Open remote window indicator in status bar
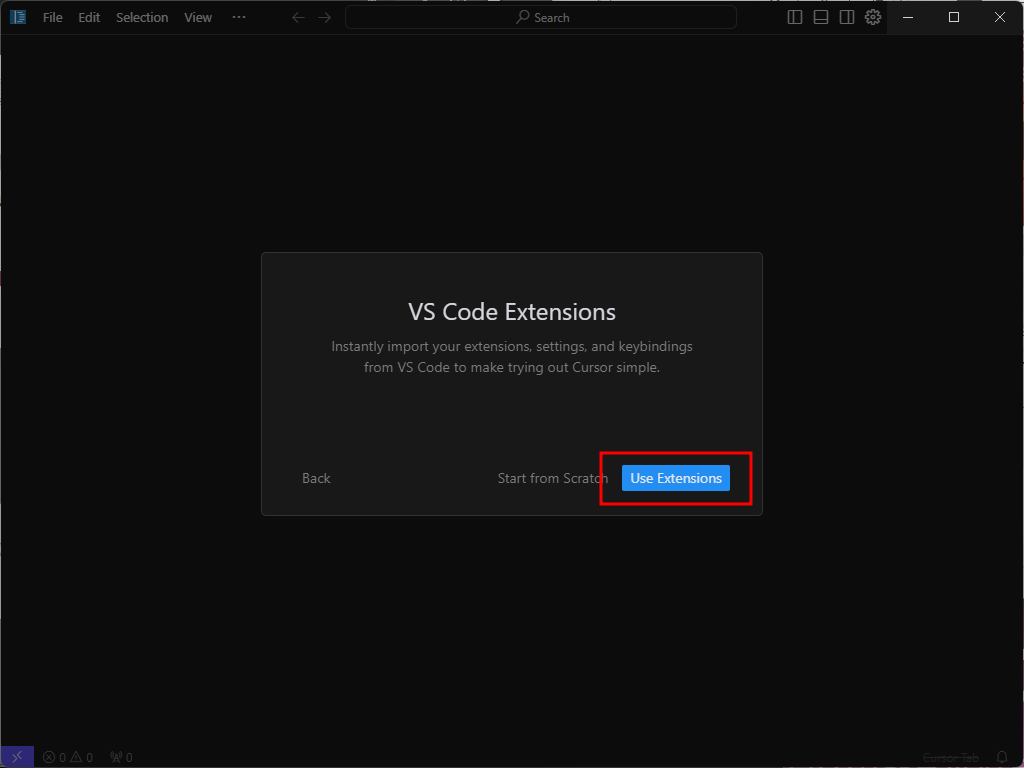The height and width of the screenshot is (768, 1024). [17, 757]
